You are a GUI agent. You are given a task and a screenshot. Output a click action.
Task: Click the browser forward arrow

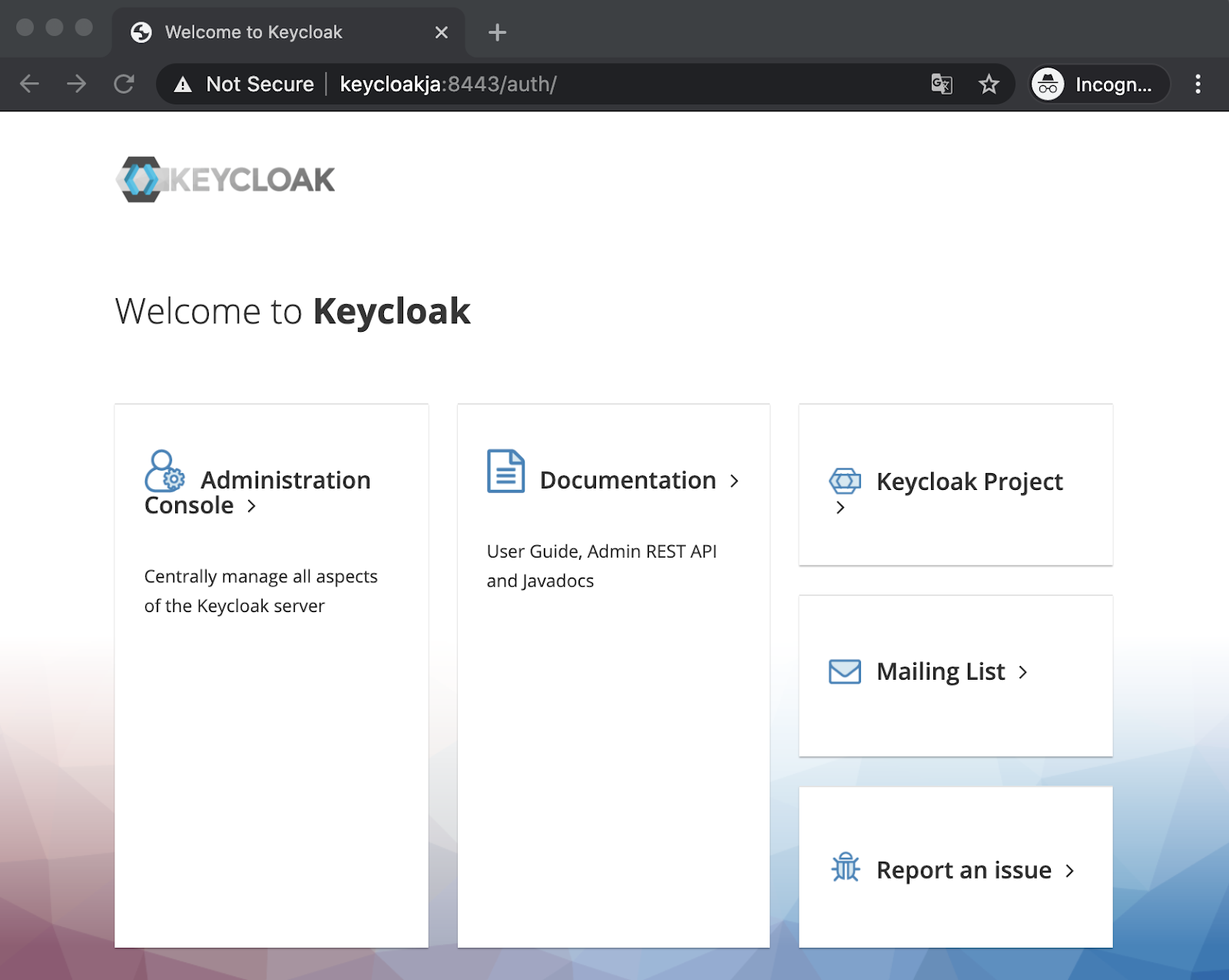pos(76,84)
